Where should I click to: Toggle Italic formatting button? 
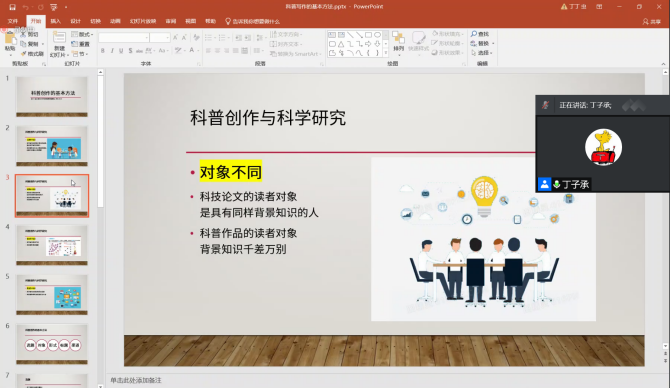[112, 50]
